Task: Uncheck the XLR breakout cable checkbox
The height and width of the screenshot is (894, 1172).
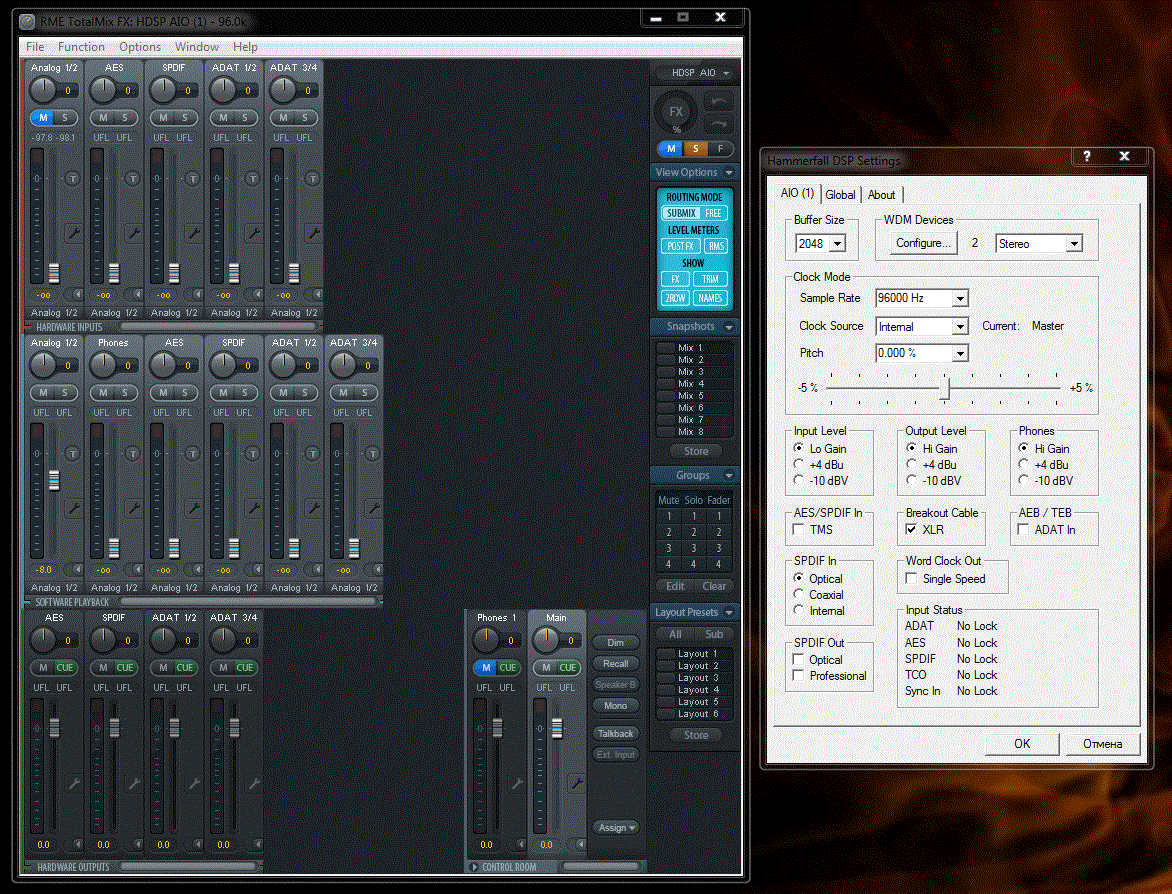Action: (911, 530)
